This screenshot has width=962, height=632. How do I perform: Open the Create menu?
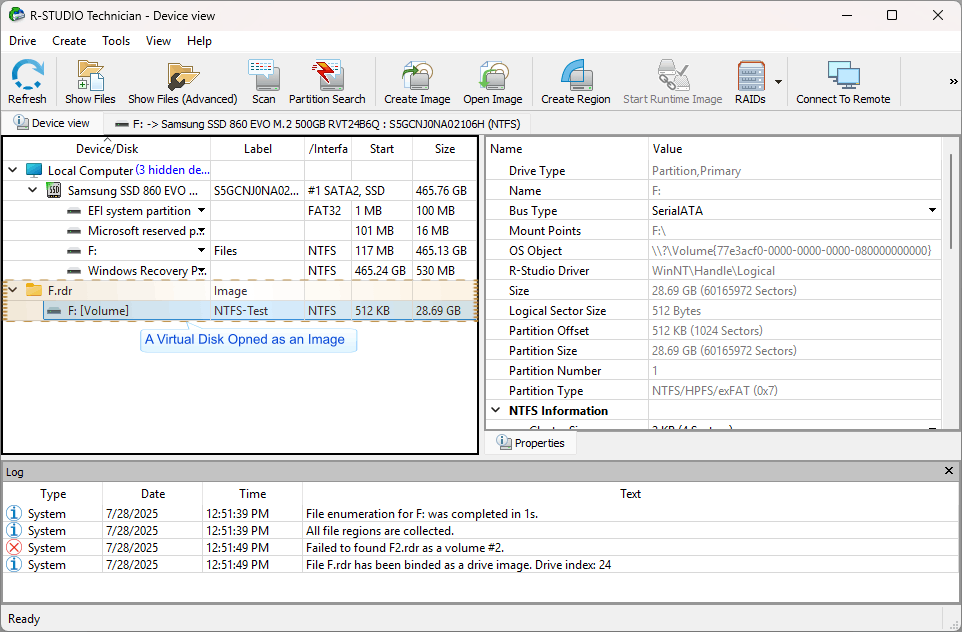[69, 40]
